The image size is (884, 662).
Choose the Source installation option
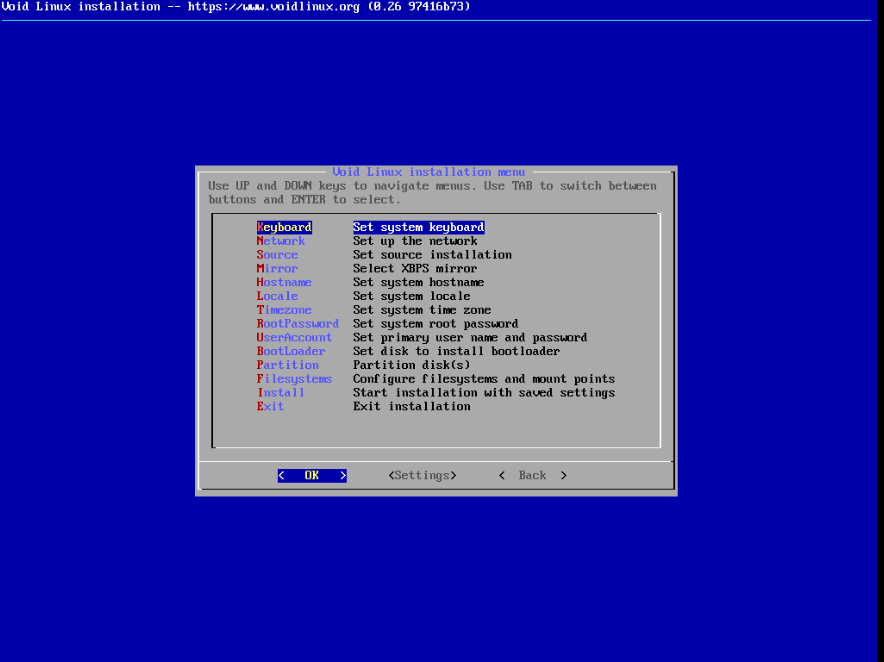coord(276,254)
